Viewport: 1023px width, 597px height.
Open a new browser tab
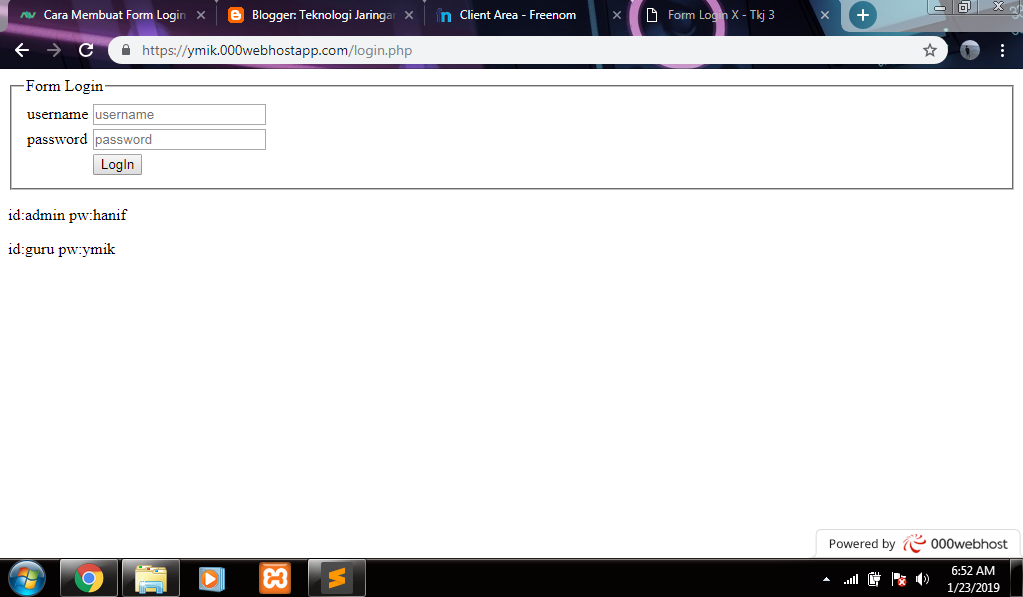coord(862,15)
